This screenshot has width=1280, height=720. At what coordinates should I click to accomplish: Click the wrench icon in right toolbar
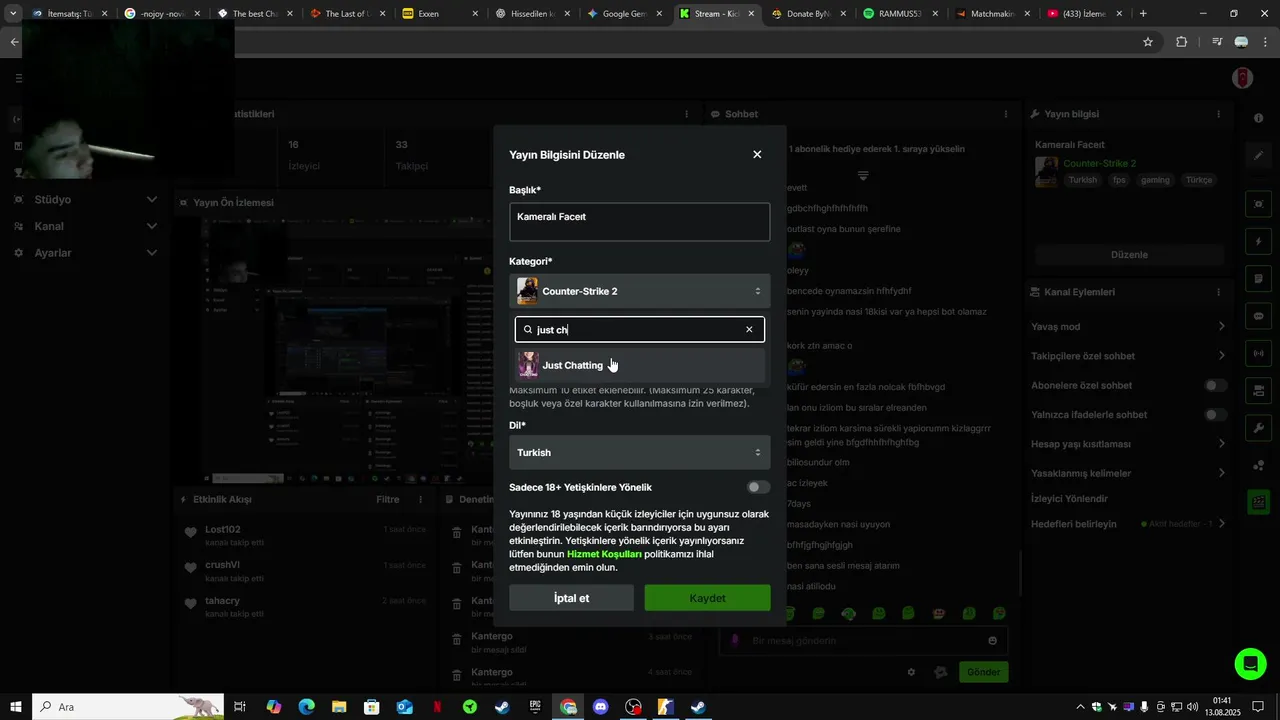(x=1258, y=428)
